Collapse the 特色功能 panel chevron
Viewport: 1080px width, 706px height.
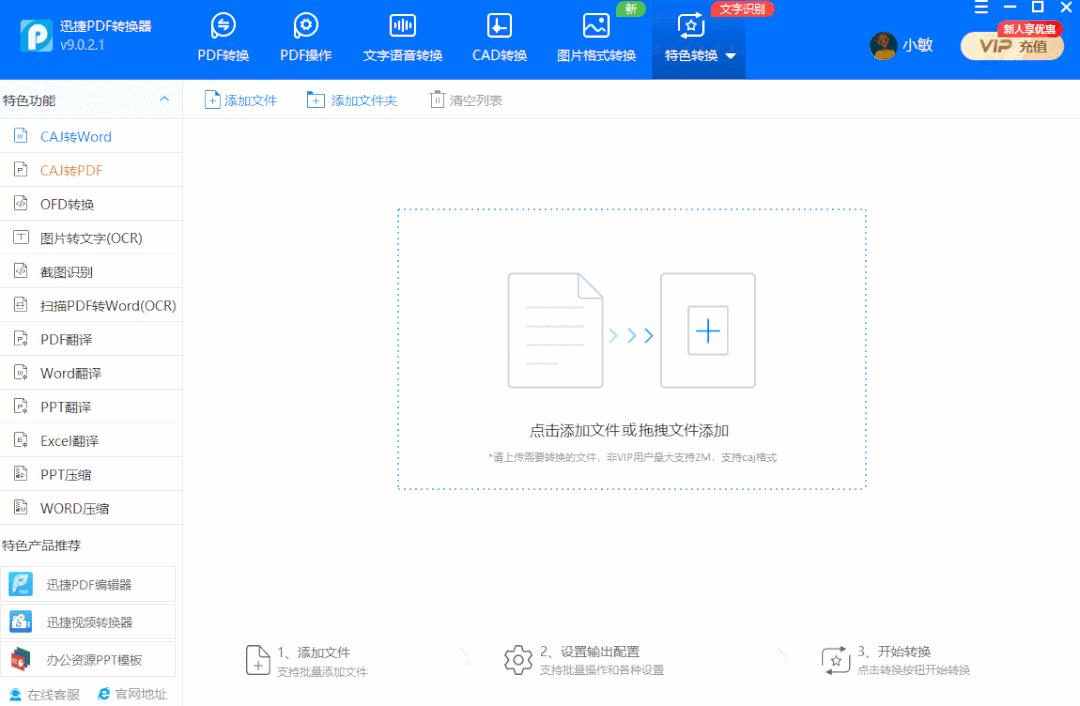163,99
